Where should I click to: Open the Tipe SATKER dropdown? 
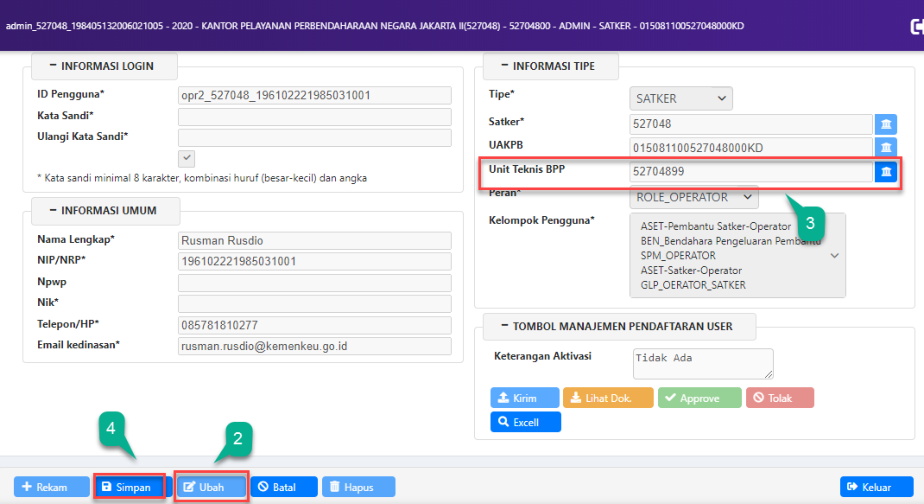(x=681, y=98)
